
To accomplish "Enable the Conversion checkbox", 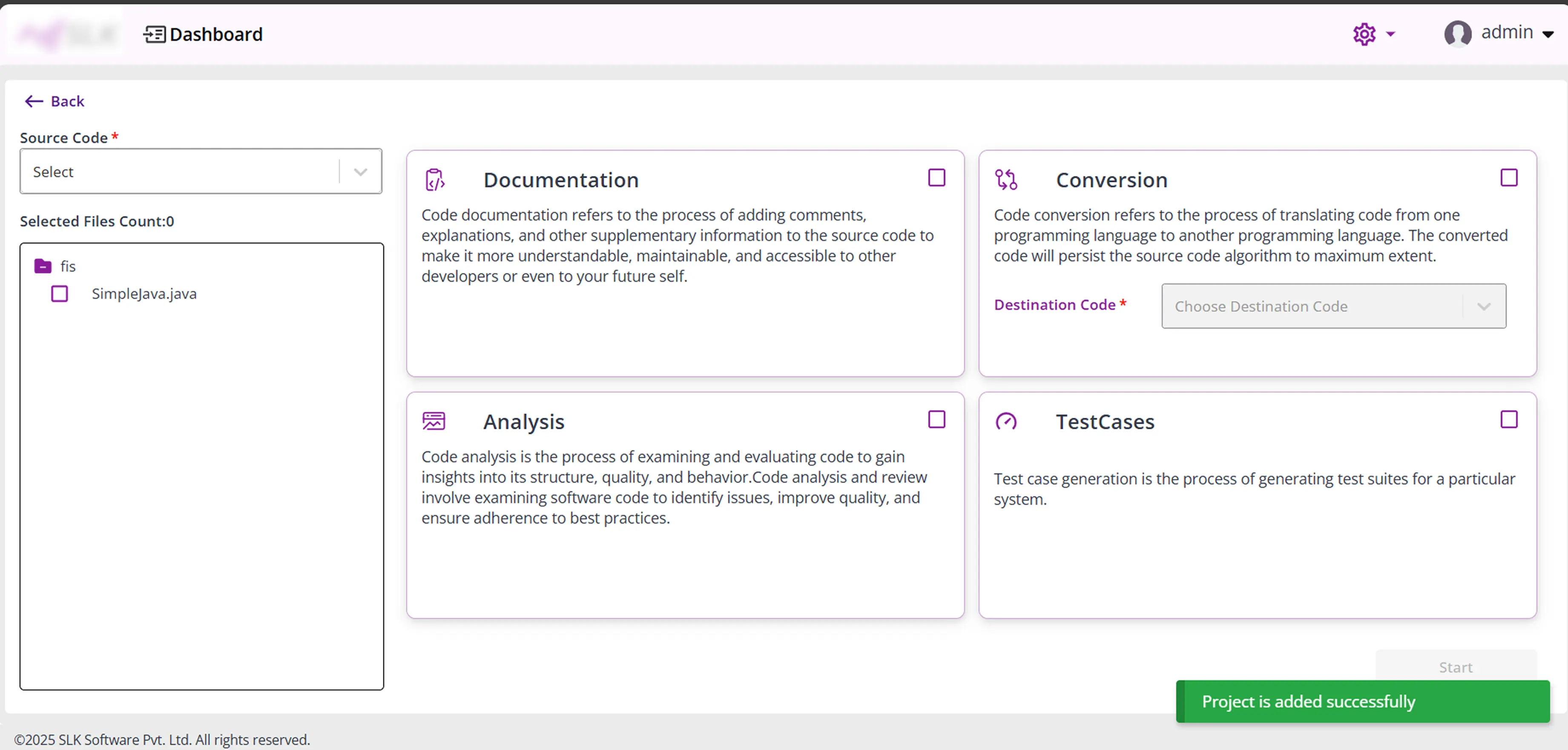I will [1509, 177].
